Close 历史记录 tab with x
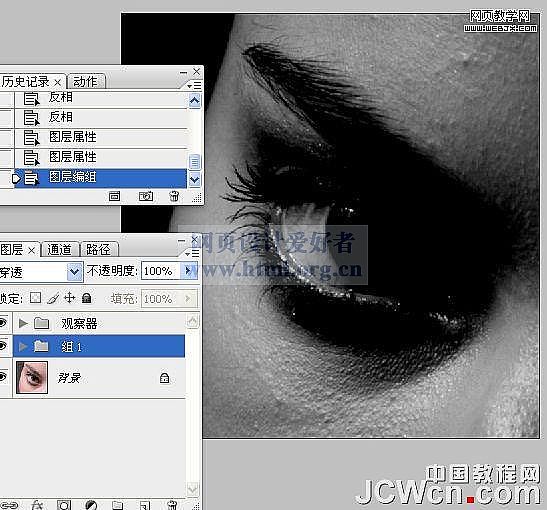Screen dimensions: 547x510 tap(58, 83)
